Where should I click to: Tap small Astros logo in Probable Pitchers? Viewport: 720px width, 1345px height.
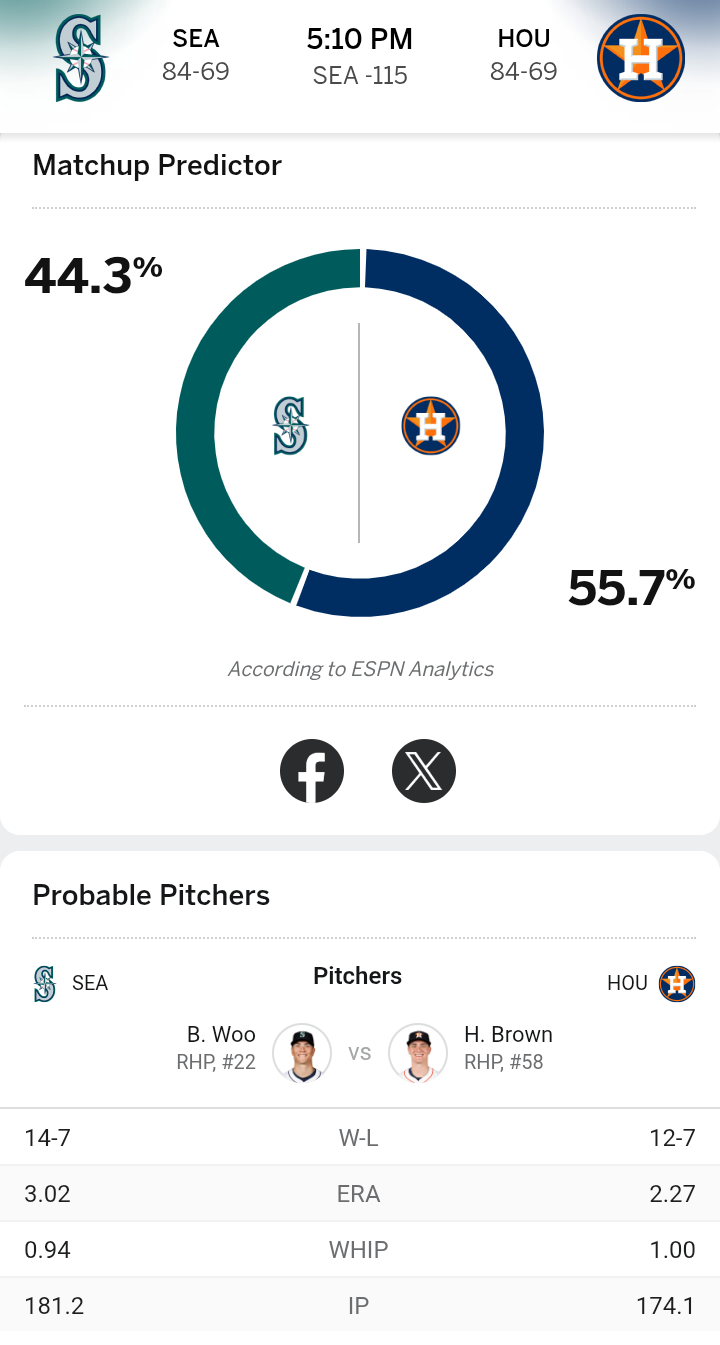pyautogui.click(x=677, y=984)
